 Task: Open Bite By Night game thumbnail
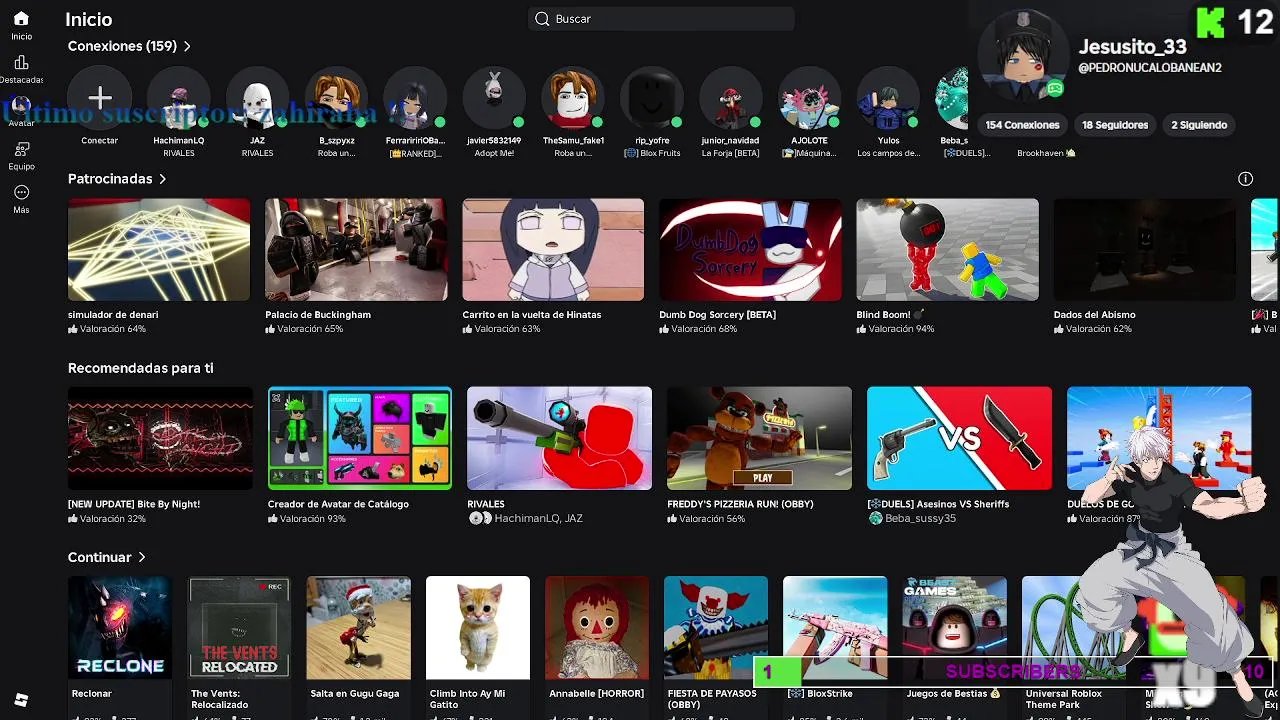[x=160, y=439]
